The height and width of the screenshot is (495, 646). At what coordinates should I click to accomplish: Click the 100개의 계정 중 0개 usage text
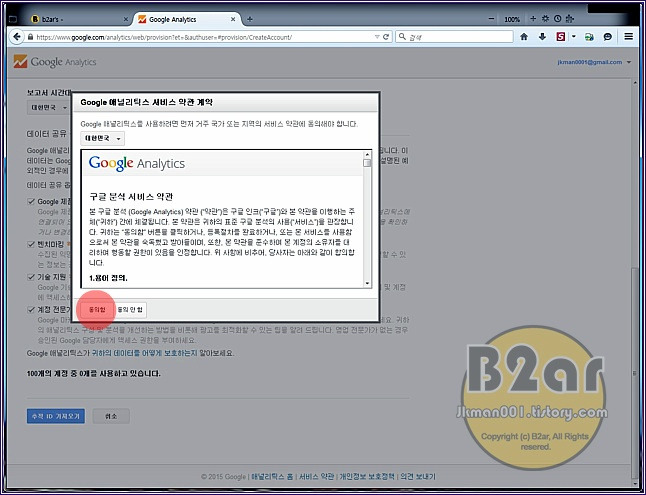coord(94,373)
